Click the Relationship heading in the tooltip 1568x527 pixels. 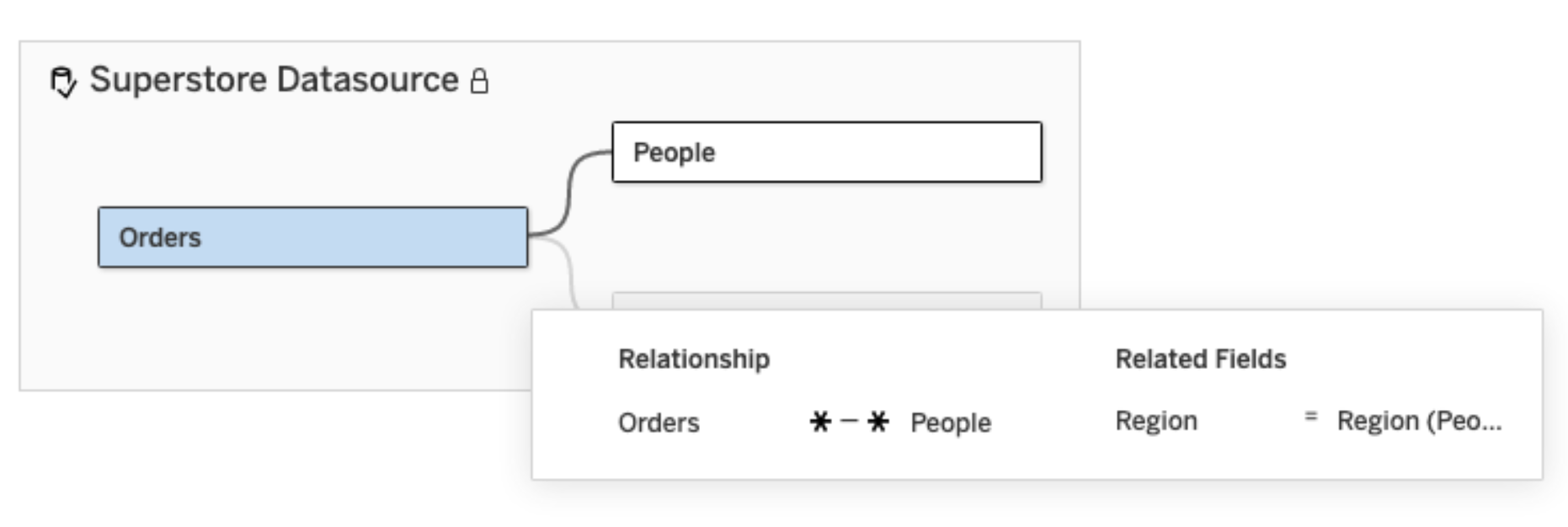point(693,359)
